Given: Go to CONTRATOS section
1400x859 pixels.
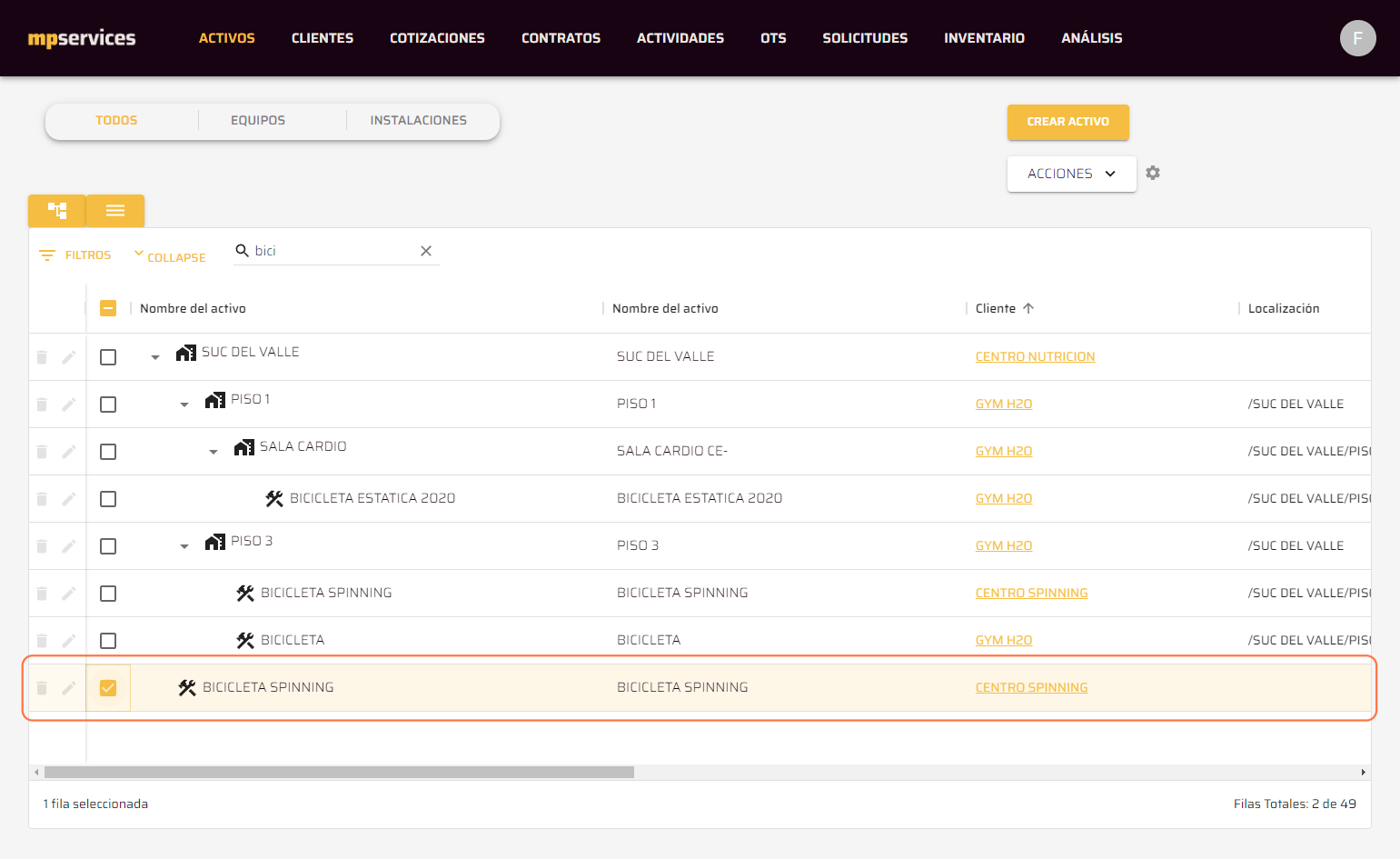Looking at the screenshot, I should pos(561,38).
